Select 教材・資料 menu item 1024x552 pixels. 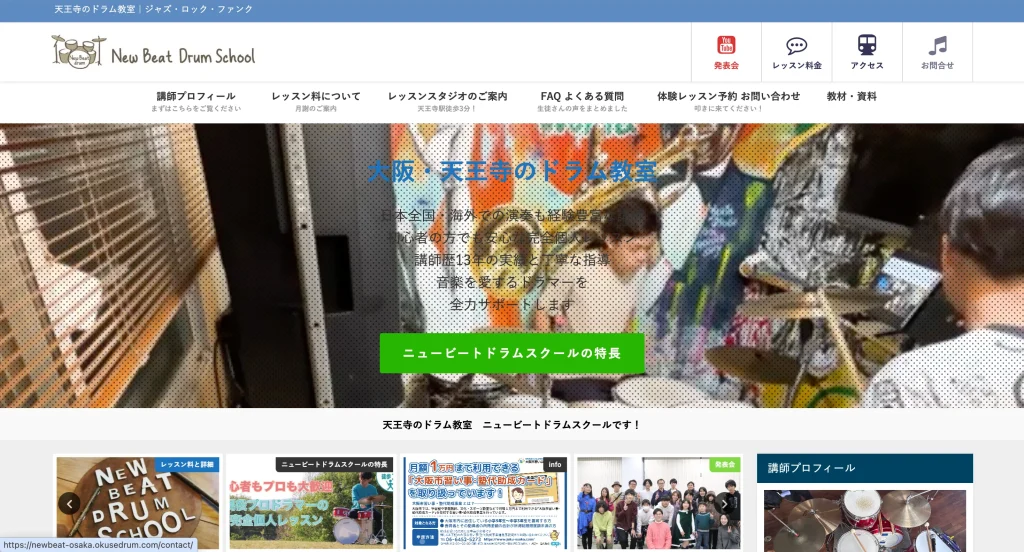[851, 97]
